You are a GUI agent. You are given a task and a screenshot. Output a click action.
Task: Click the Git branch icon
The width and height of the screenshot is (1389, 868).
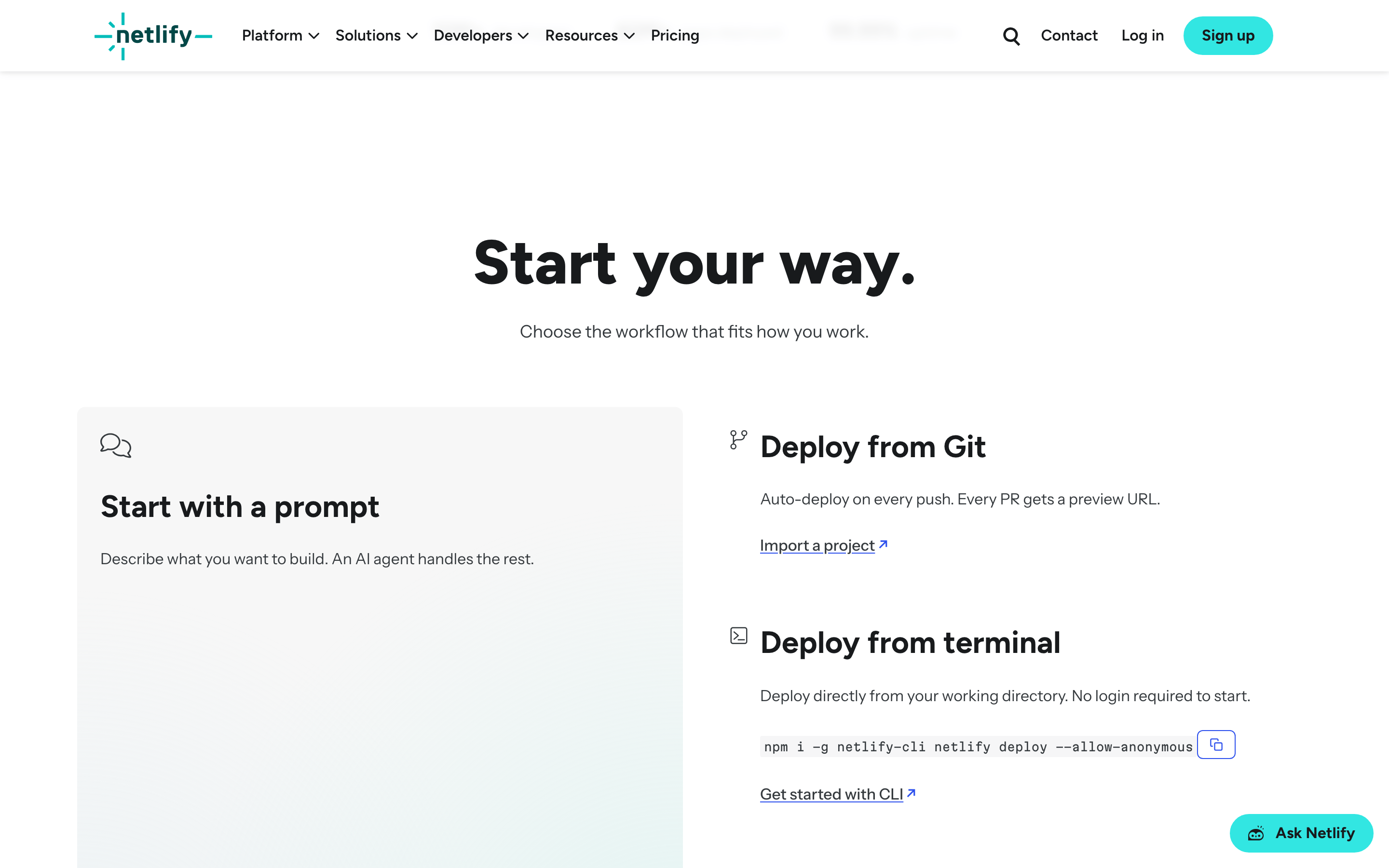(x=738, y=440)
